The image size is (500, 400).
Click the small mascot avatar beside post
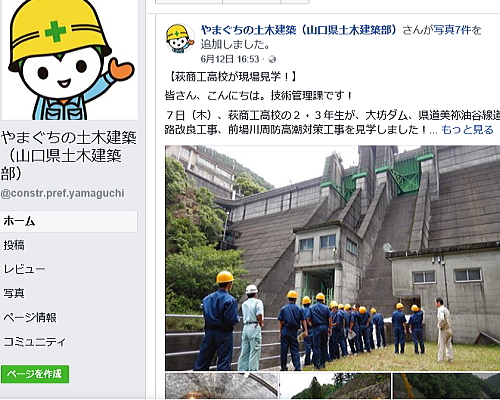[180, 38]
